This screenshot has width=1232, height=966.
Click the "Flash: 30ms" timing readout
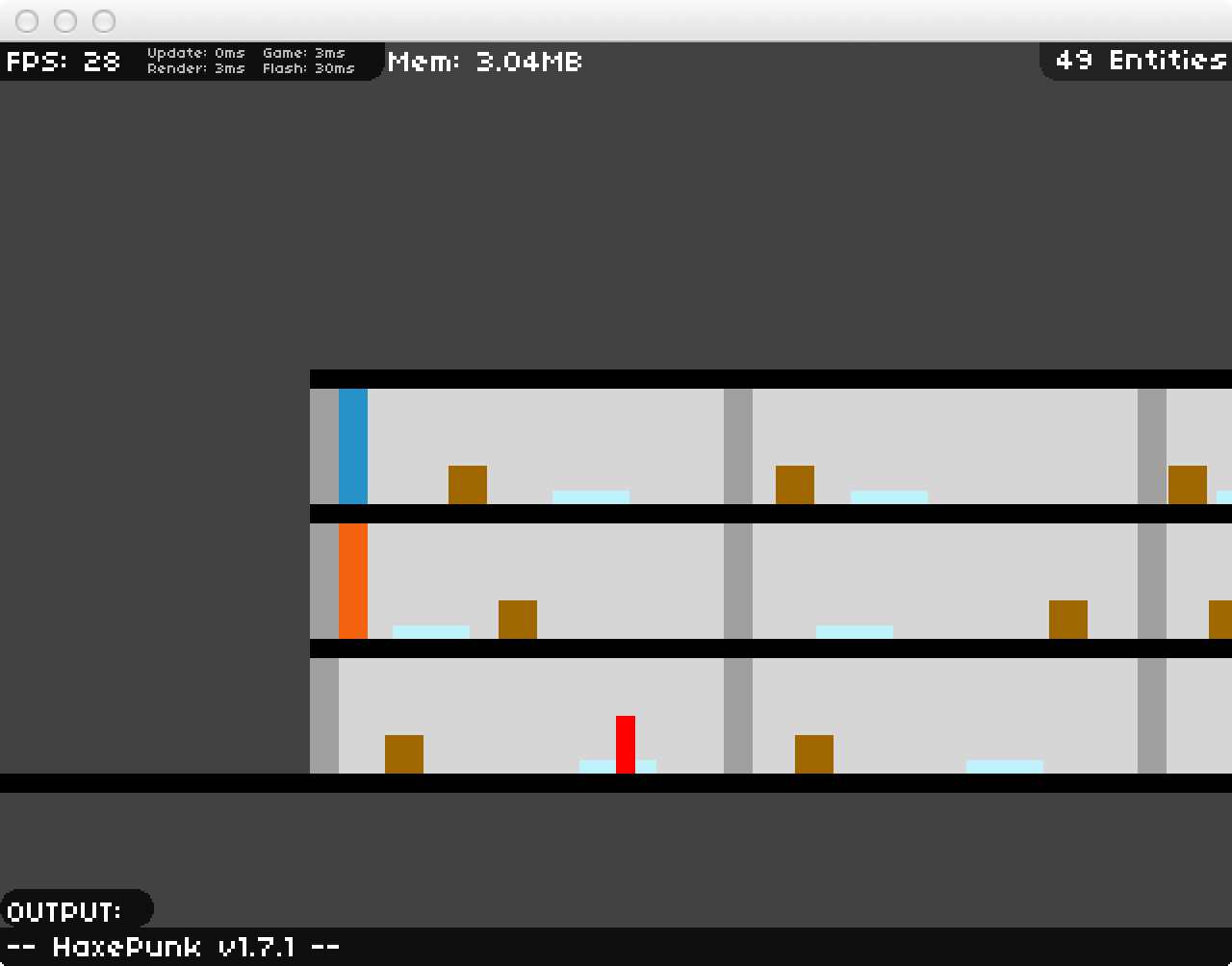tap(309, 68)
